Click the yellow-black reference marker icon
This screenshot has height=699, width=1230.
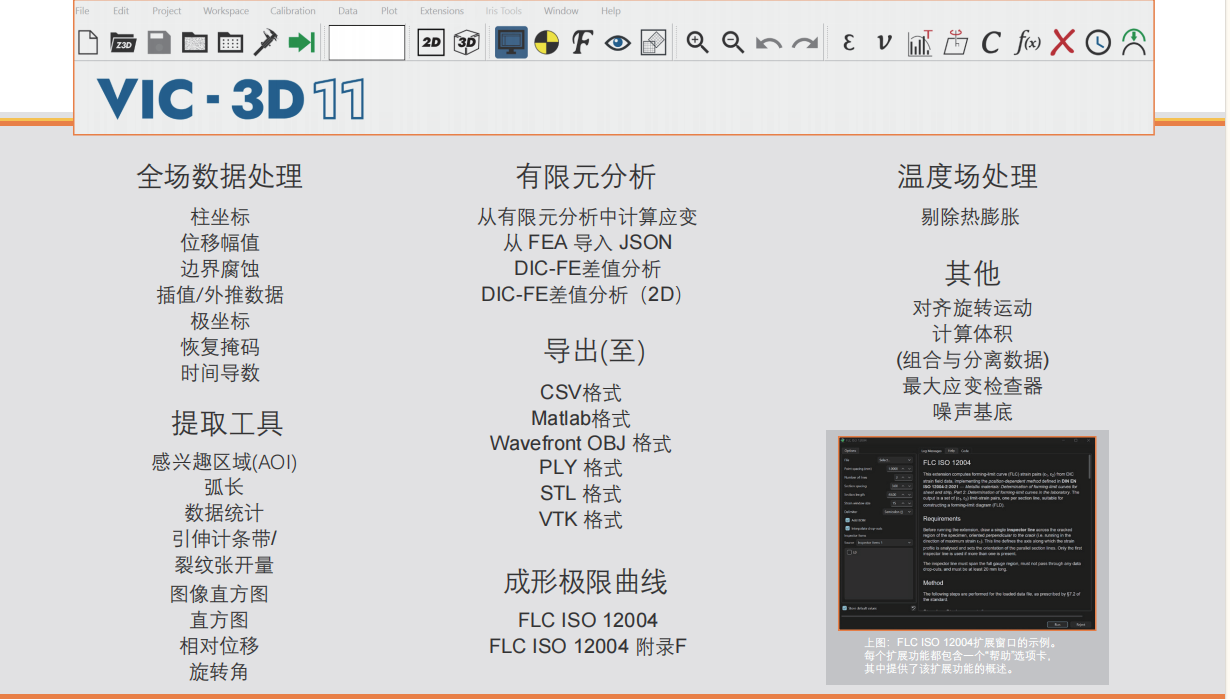(546, 43)
